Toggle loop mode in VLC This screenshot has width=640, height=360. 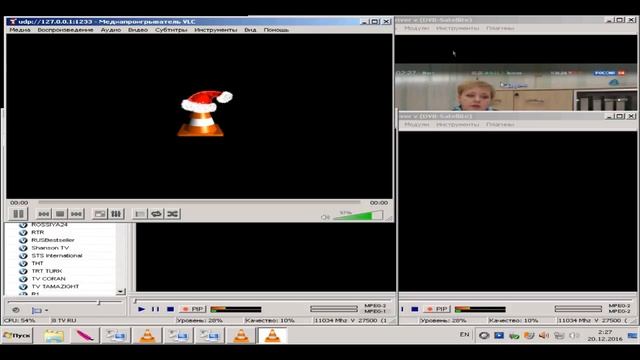click(x=156, y=214)
